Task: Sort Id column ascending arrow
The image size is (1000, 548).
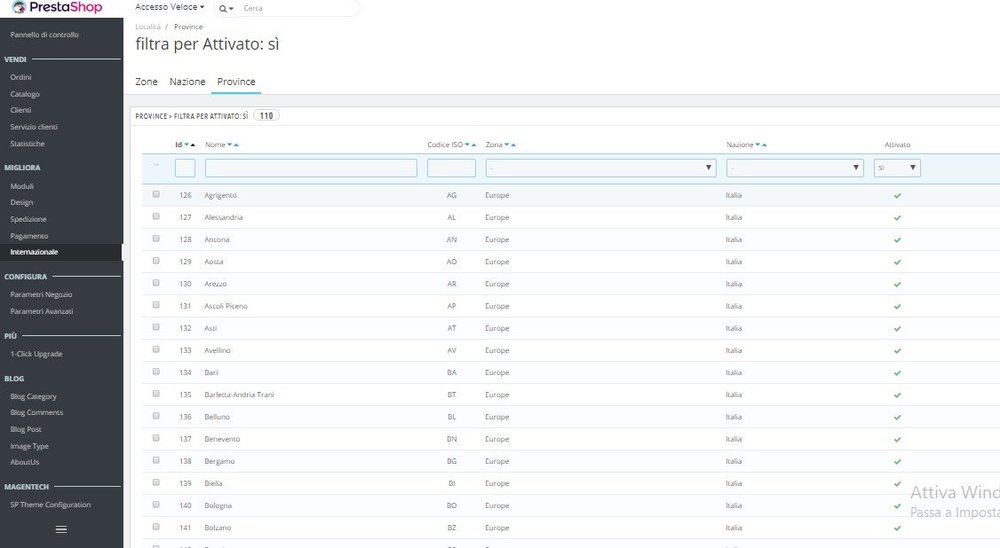Action: pos(193,145)
